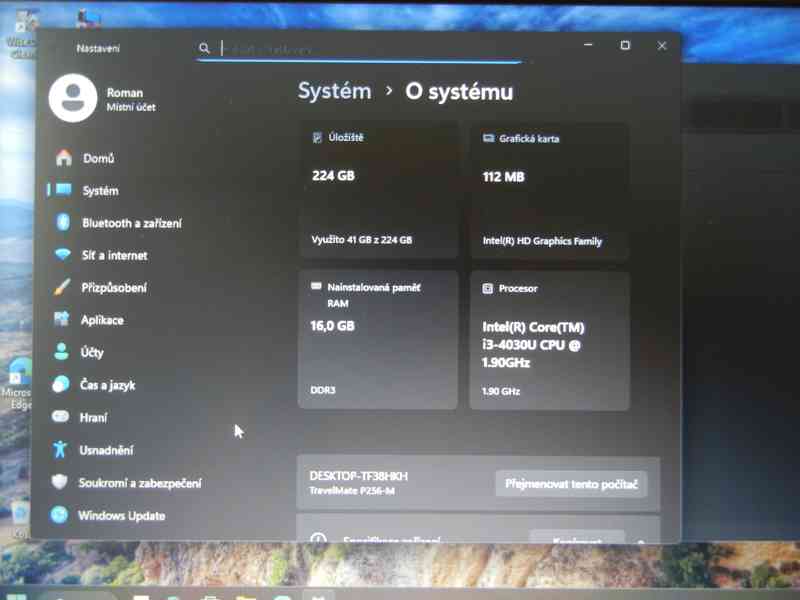Go back to Systém breadcrumb
This screenshot has height=600, width=800.
(335, 91)
